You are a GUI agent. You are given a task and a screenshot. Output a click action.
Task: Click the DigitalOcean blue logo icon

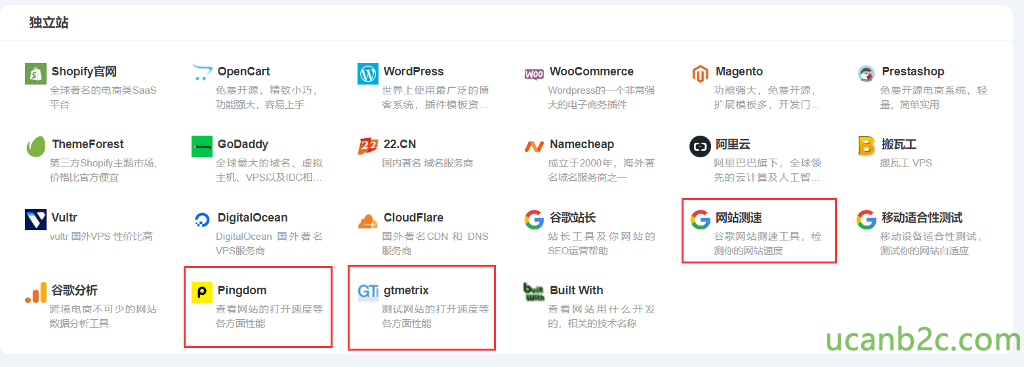click(202, 221)
